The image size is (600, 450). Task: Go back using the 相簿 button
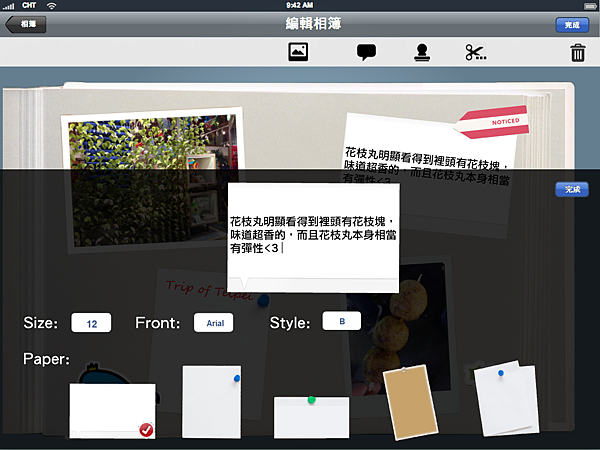coord(26,24)
